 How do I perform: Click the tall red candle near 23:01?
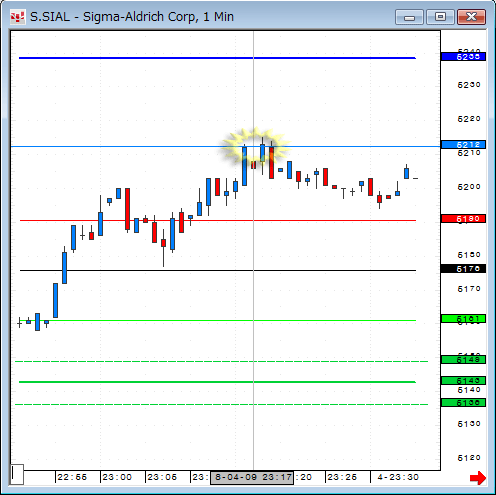pyautogui.click(x=127, y=209)
